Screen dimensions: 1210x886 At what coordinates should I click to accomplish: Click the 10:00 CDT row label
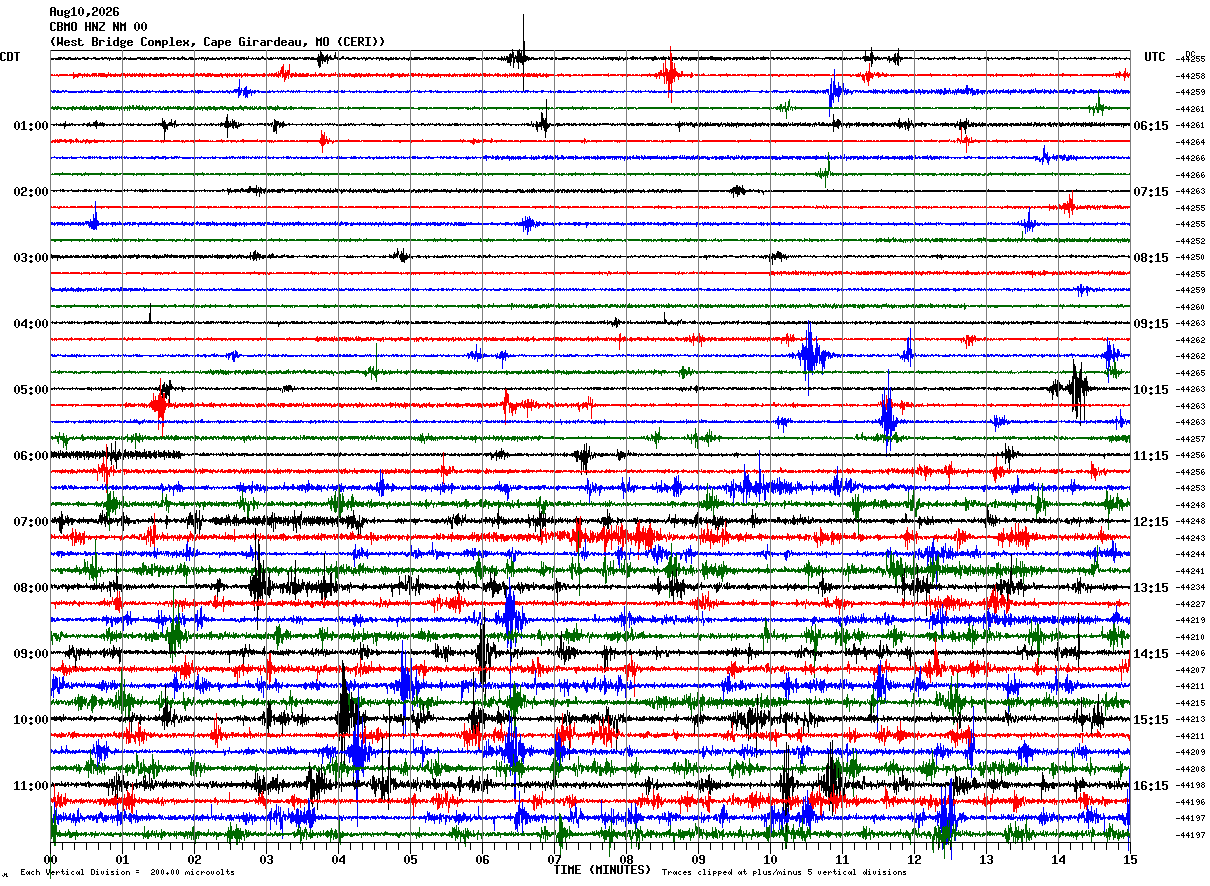click(x=31, y=720)
